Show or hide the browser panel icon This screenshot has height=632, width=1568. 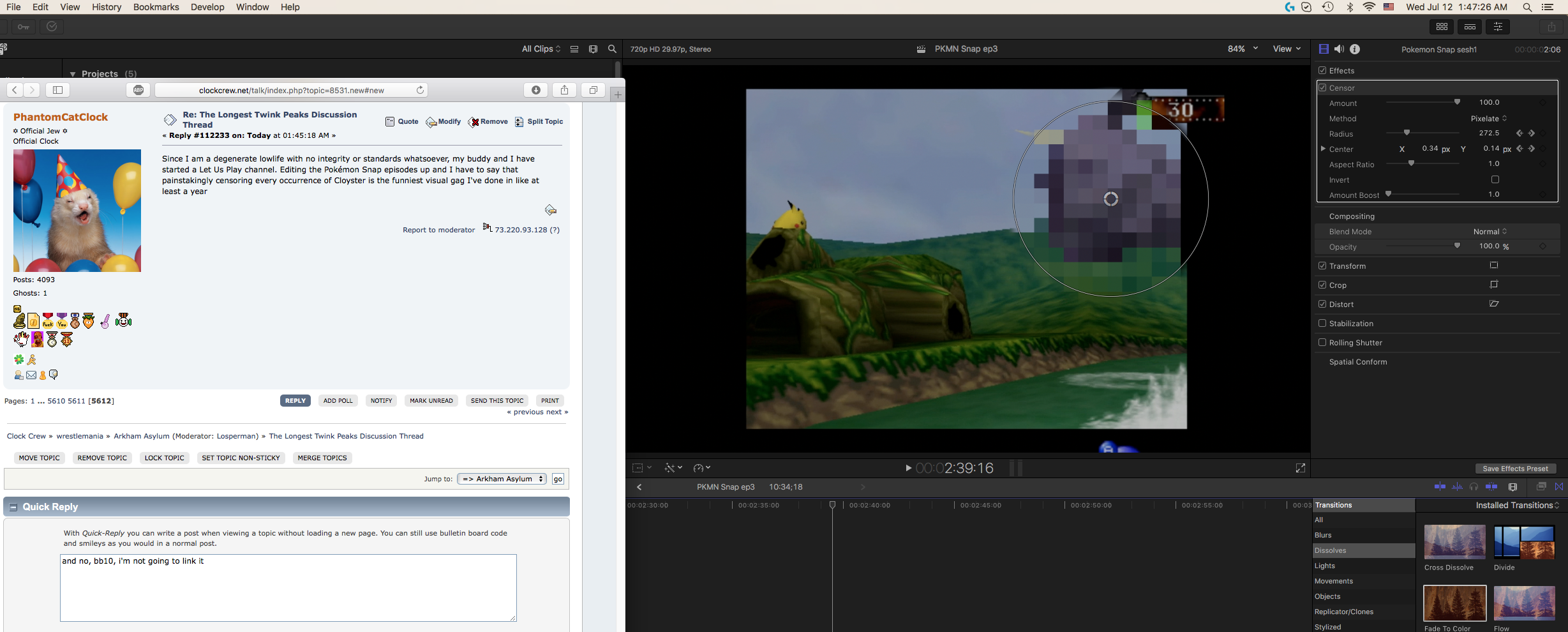[1442, 27]
